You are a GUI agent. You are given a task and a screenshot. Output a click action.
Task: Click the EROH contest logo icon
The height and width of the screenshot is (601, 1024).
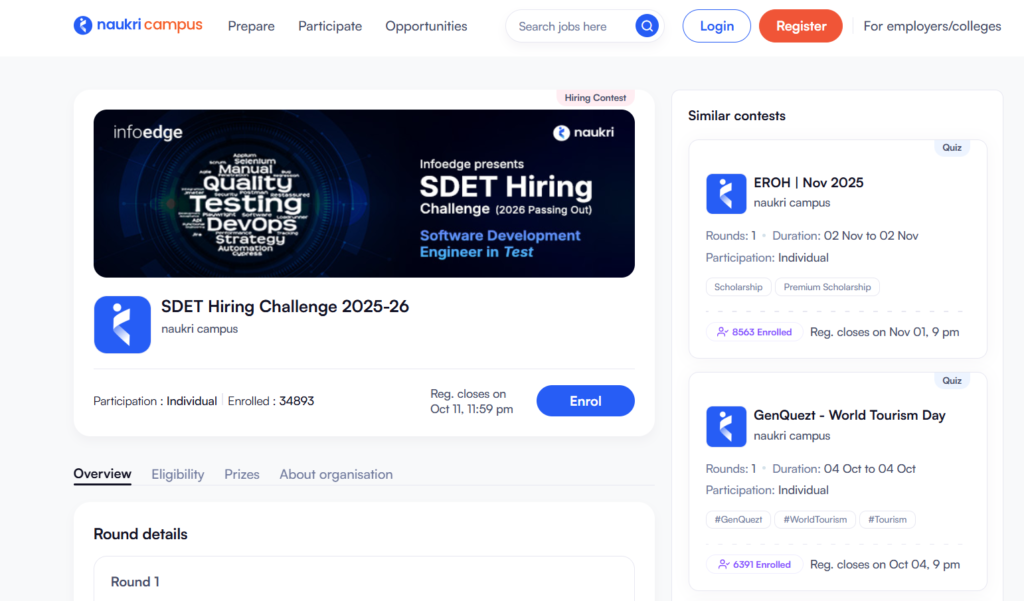click(726, 194)
